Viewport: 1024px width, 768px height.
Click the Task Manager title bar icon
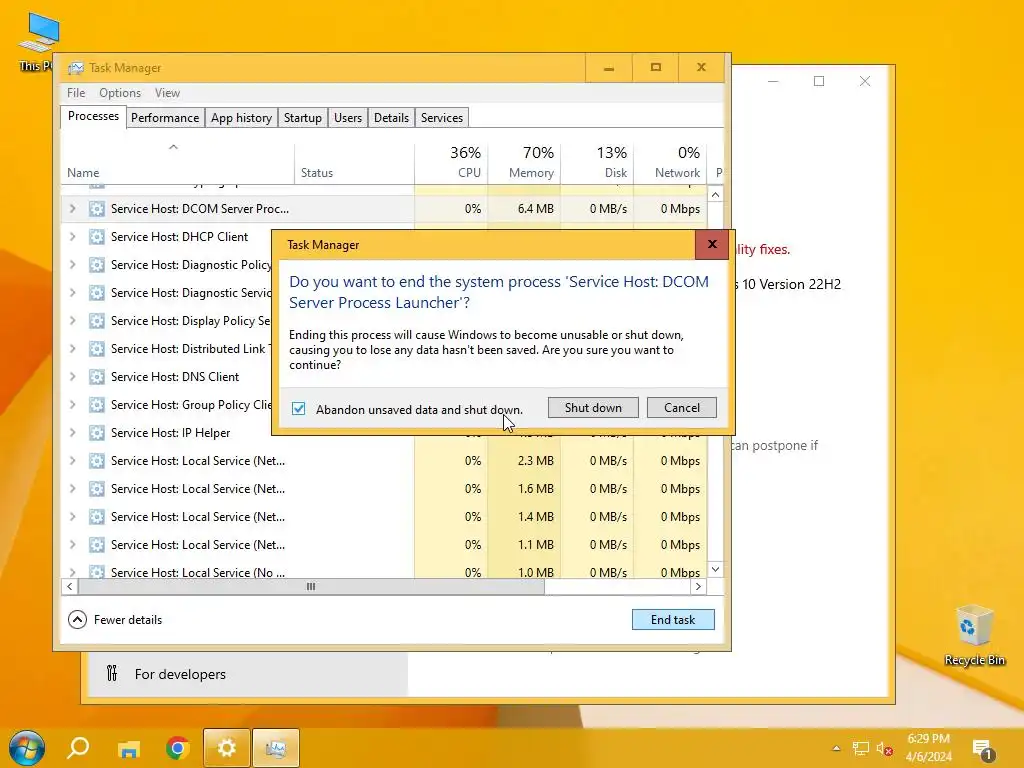76,68
